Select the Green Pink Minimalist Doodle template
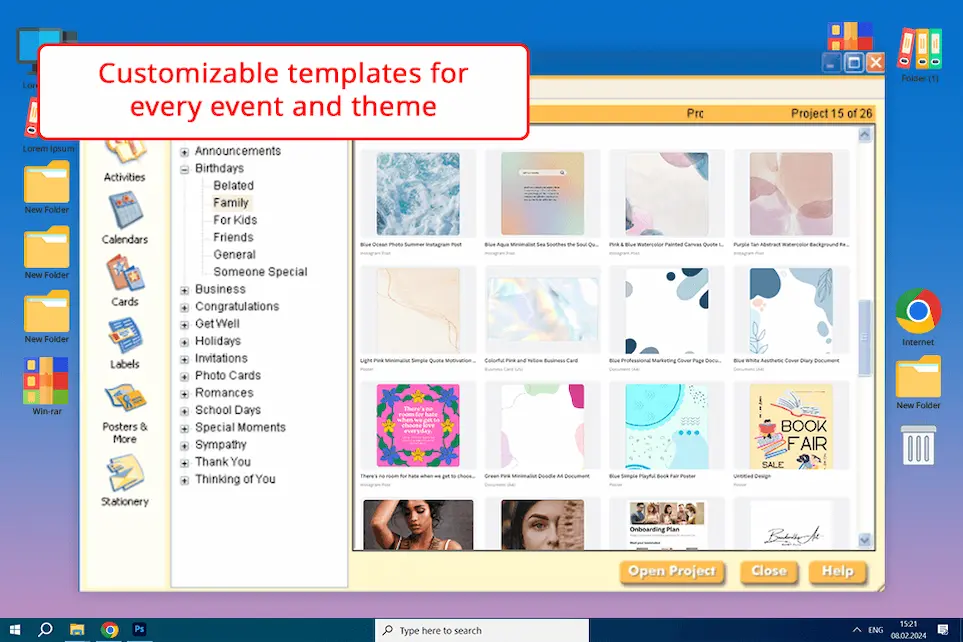This screenshot has width=963, height=642. point(542,426)
